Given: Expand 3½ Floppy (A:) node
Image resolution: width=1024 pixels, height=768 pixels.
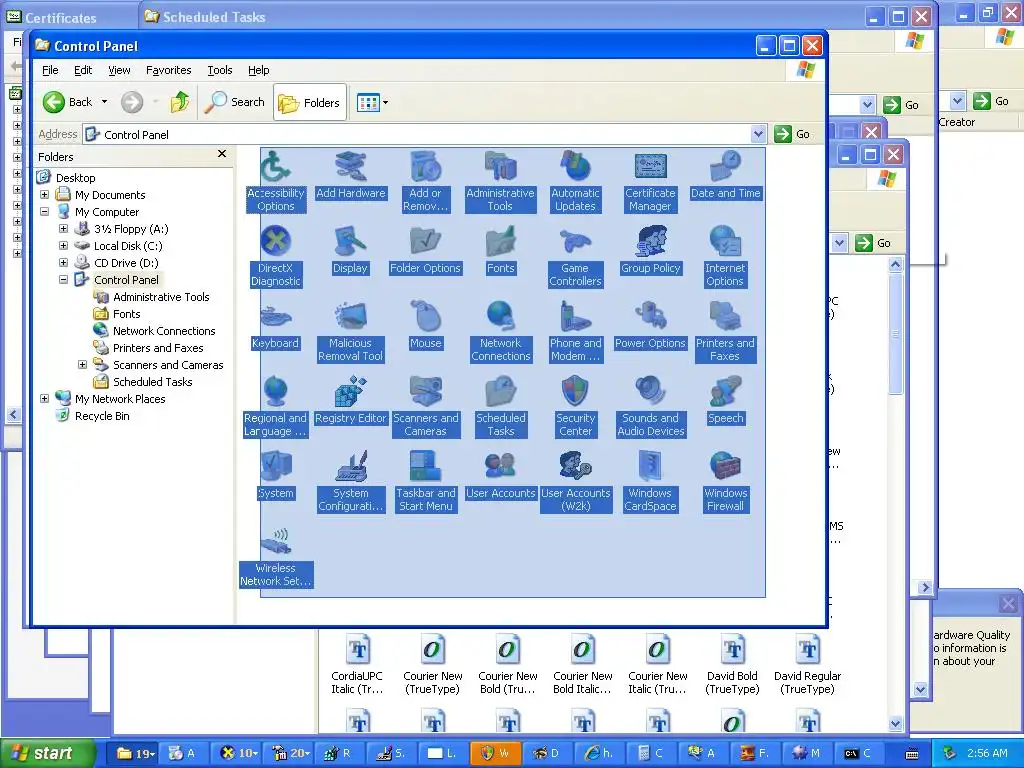Looking at the screenshot, I should (x=63, y=229).
